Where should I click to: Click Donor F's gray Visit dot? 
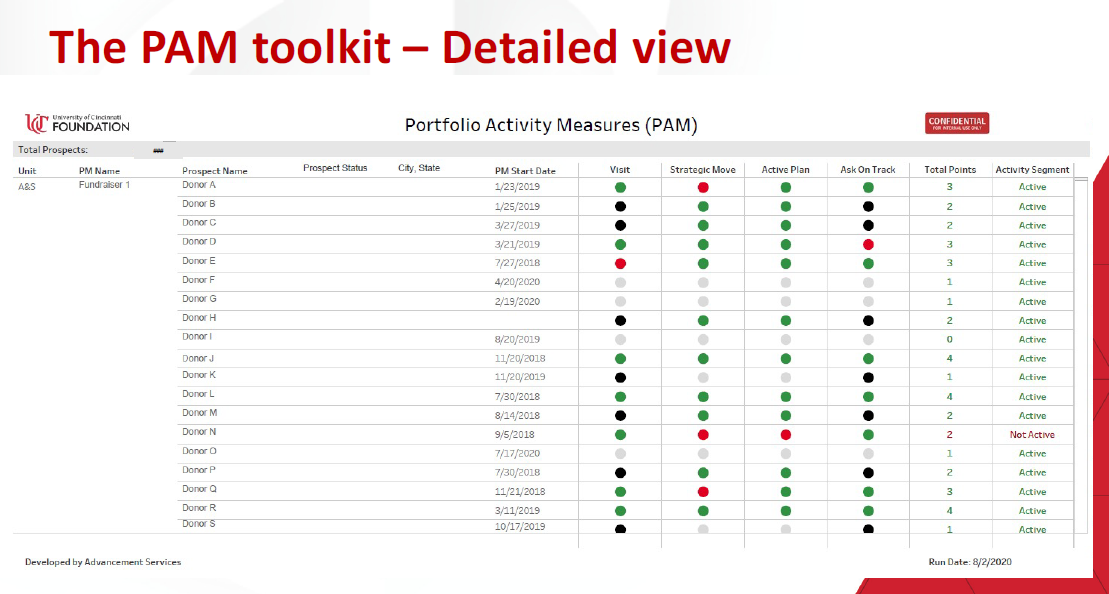620,282
